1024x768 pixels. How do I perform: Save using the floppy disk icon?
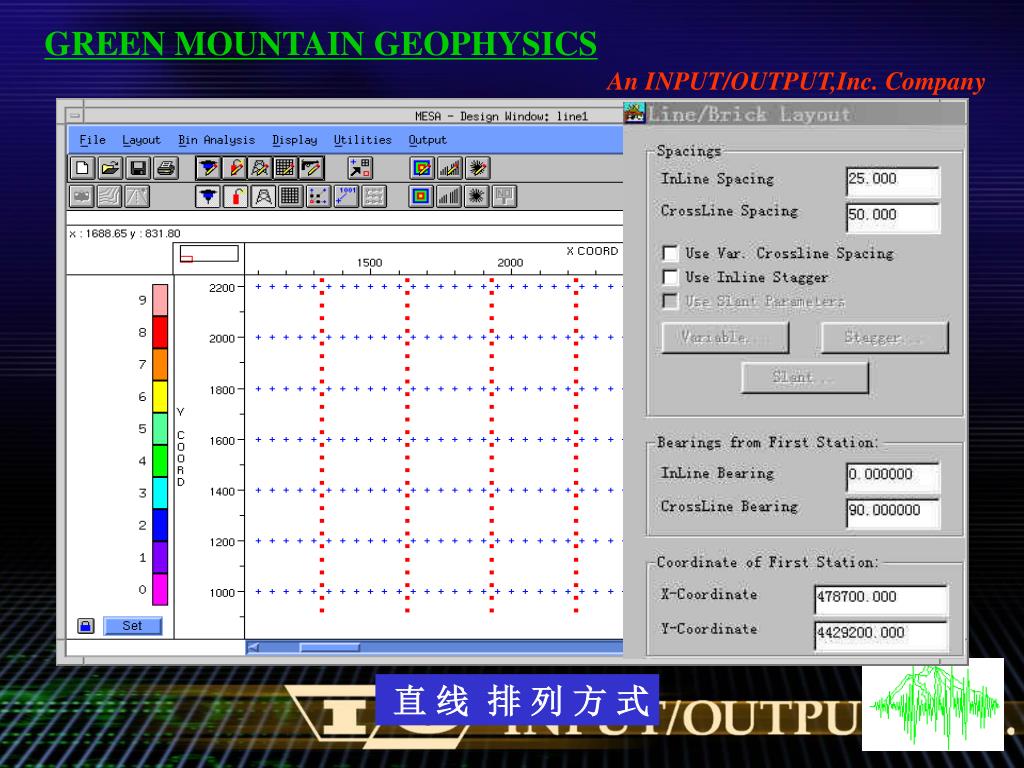pos(138,168)
